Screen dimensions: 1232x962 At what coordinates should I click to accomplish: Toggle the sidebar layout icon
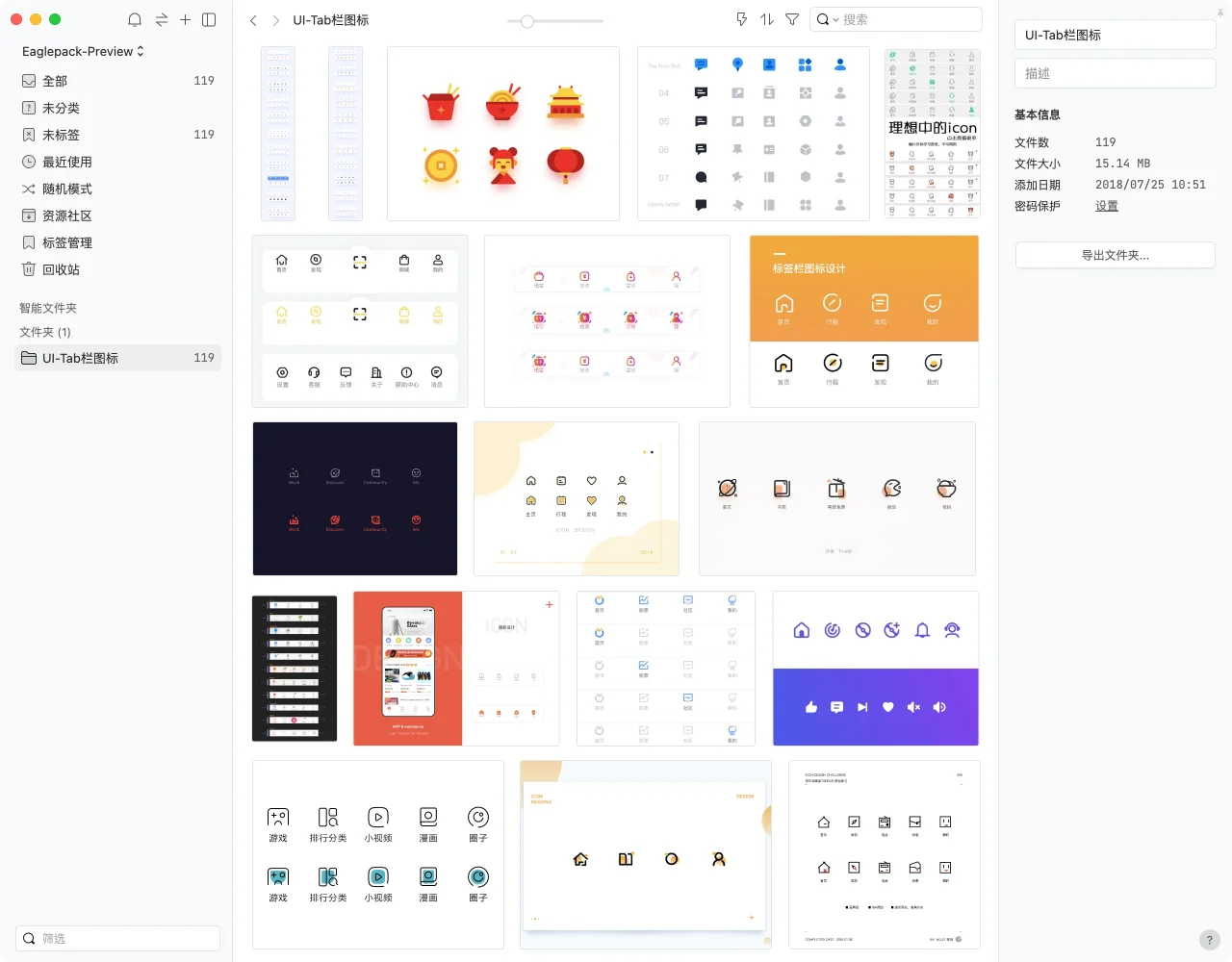coord(209,19)
